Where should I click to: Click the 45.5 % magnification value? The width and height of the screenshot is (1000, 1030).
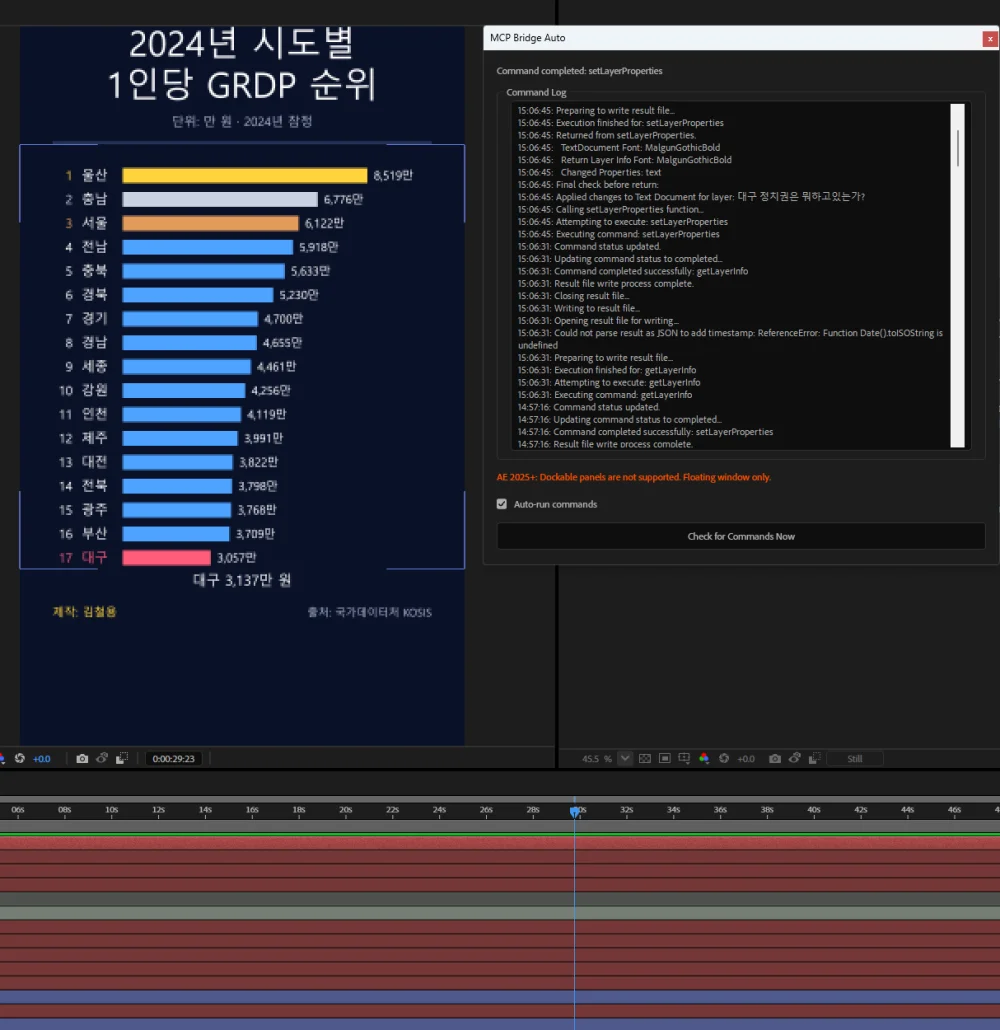coord(597,759)
